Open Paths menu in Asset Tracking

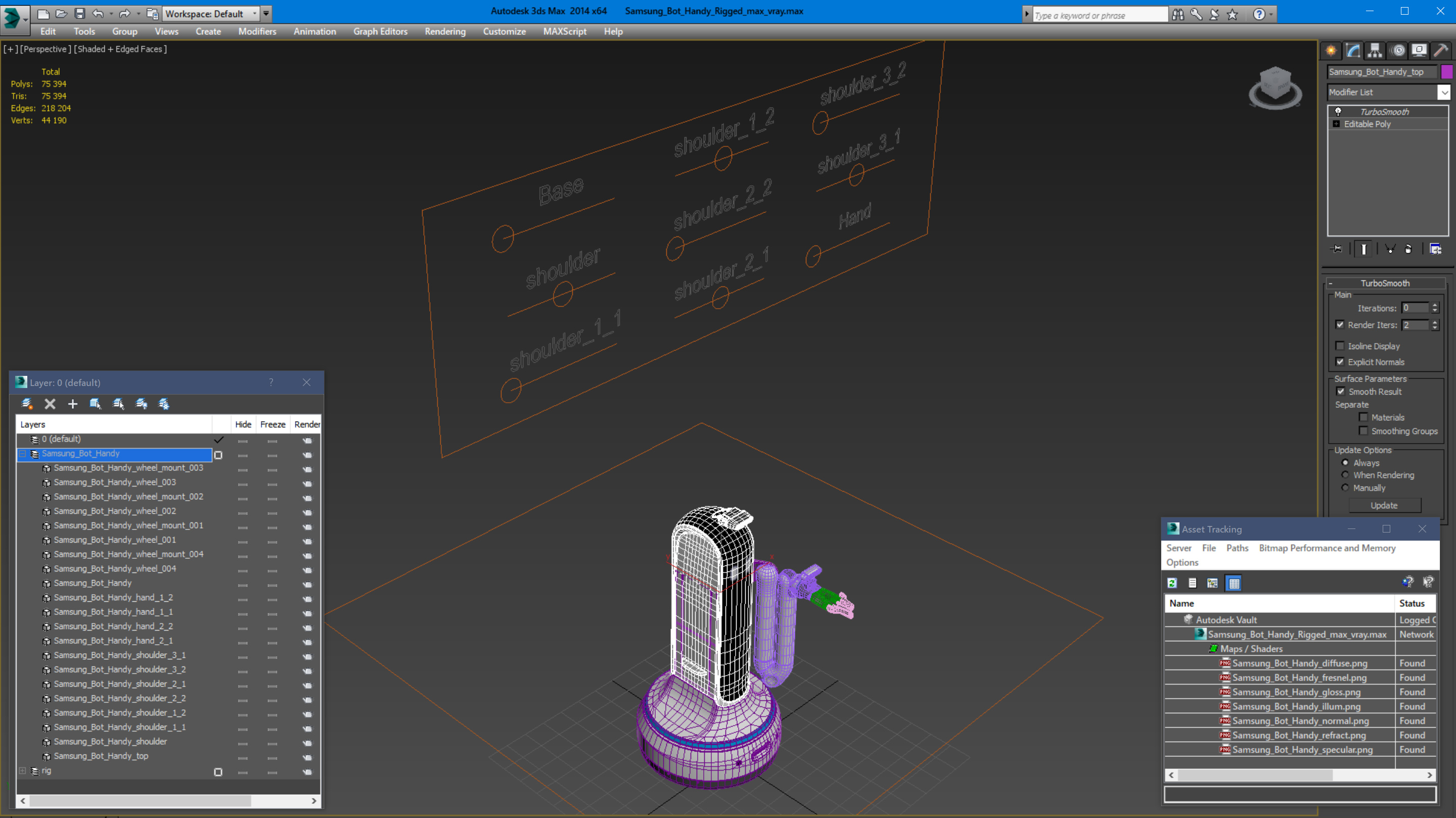pos(1237,548)
